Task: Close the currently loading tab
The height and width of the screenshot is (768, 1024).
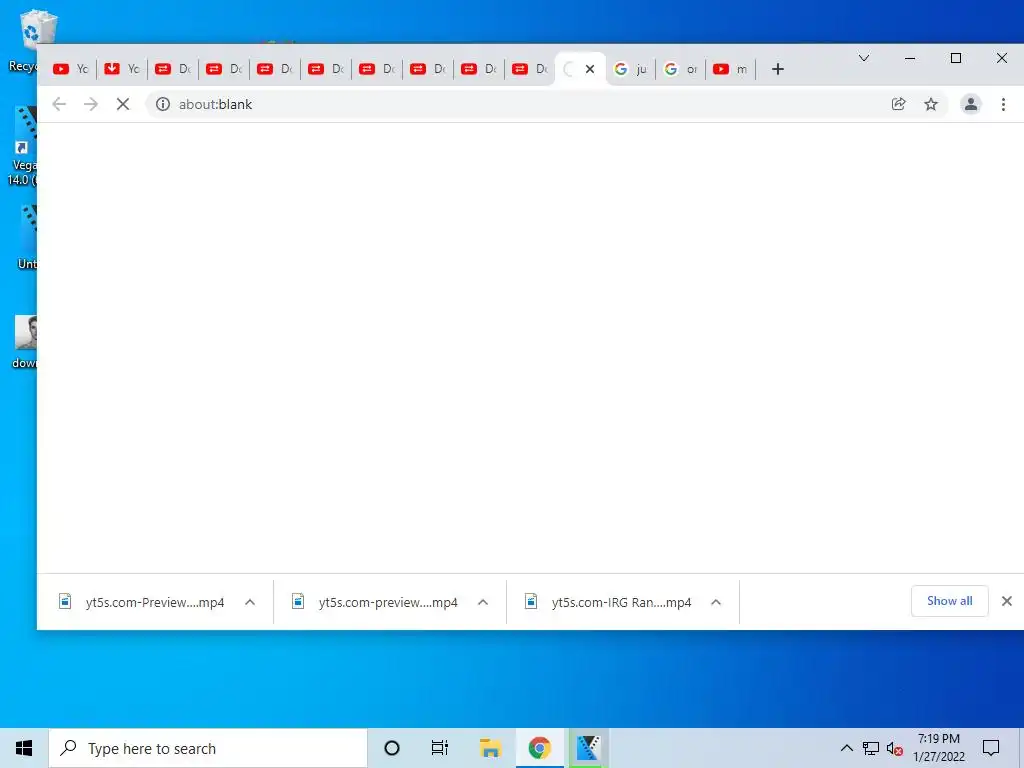Action: 590,69
